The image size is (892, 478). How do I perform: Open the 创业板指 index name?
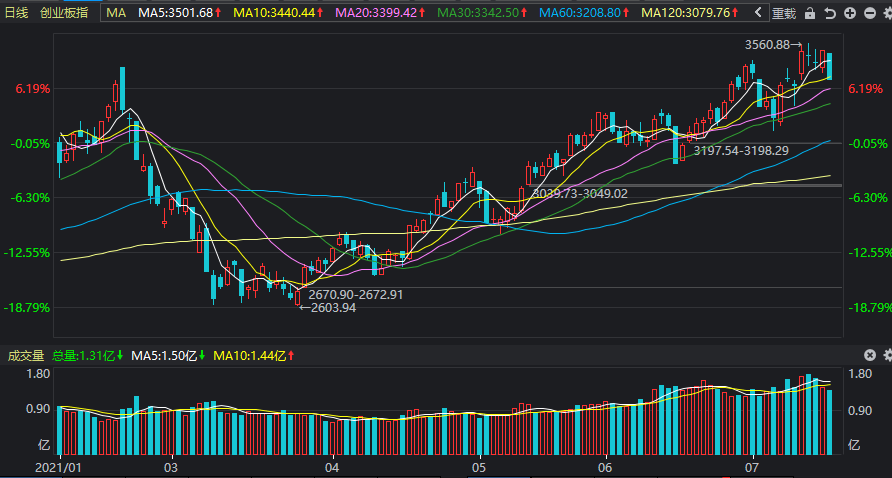click(64, 13)
